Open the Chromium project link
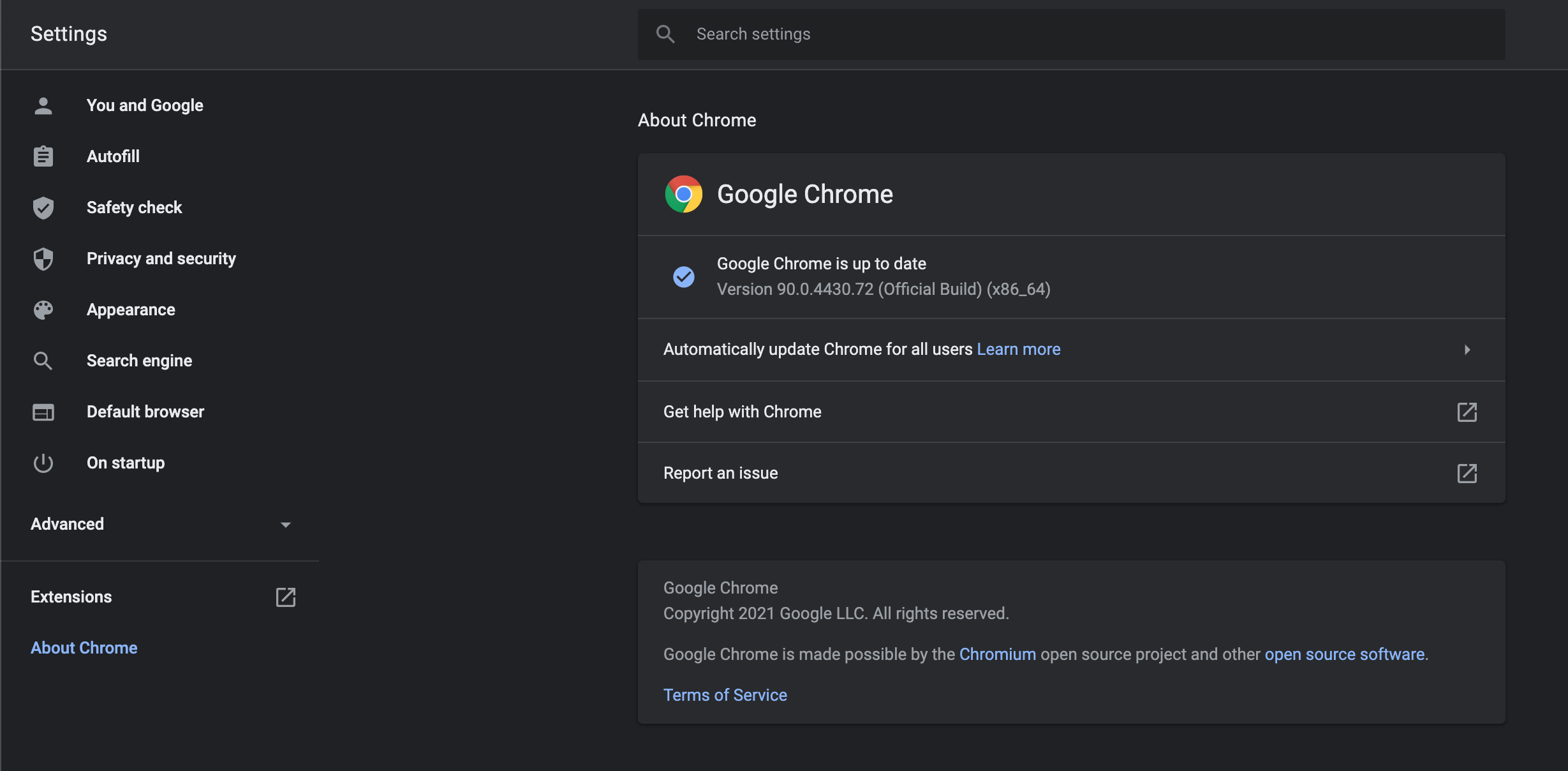1568x771 pixels. (997, 654)
